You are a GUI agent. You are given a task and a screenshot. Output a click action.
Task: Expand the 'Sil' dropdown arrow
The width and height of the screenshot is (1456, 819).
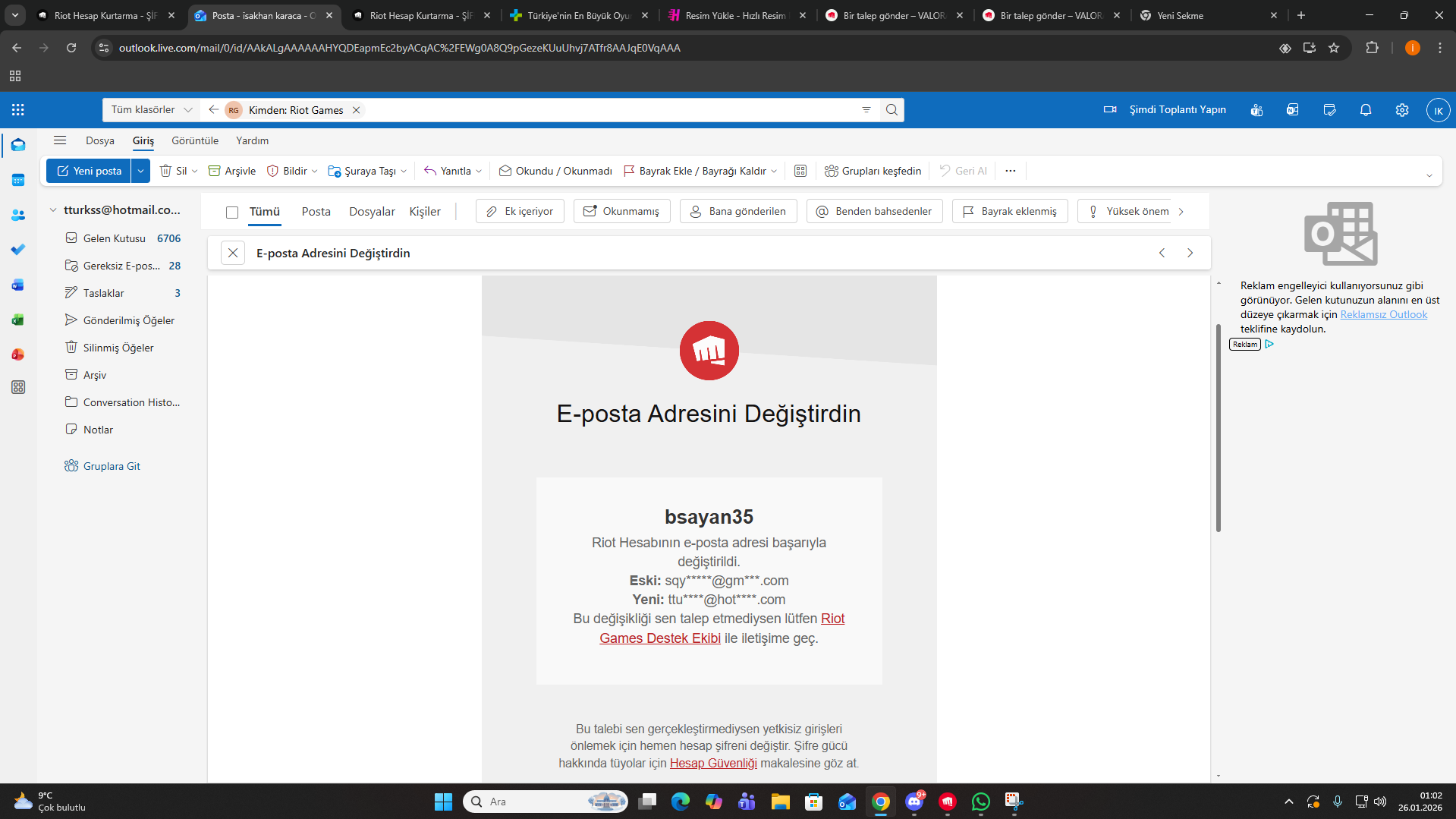tap(195, 171)
